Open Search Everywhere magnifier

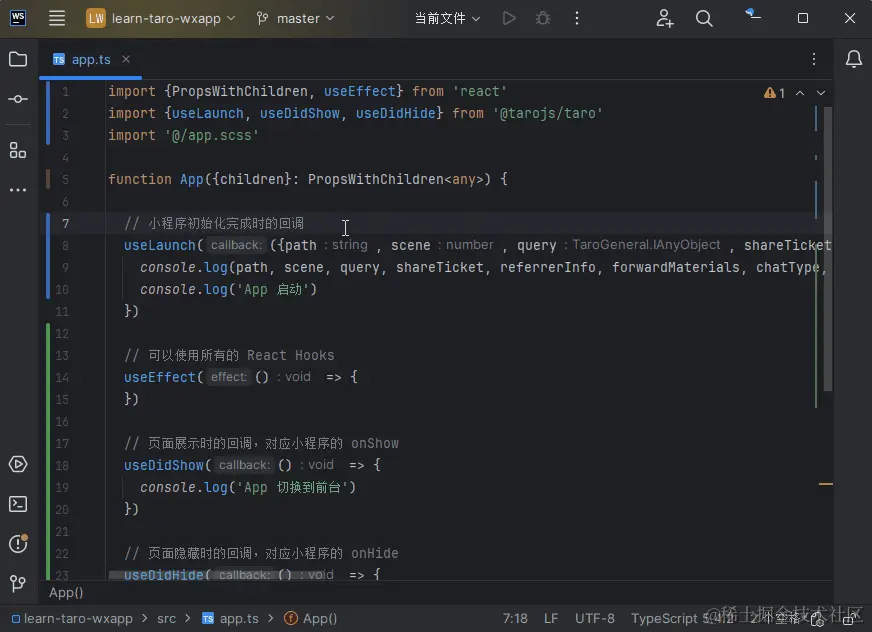[704, 18]
